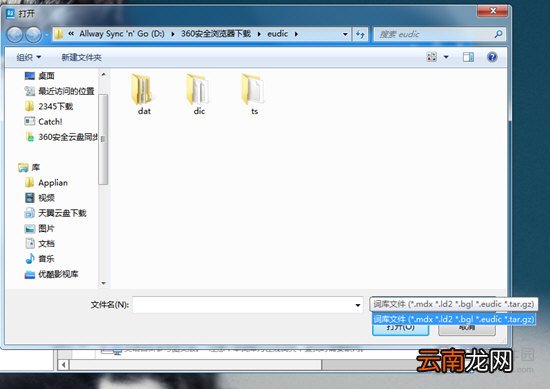Viewport: 550px width, 389px height.
Task: Open the recent pages dropdown beside Forward
Action: (46, 35)
